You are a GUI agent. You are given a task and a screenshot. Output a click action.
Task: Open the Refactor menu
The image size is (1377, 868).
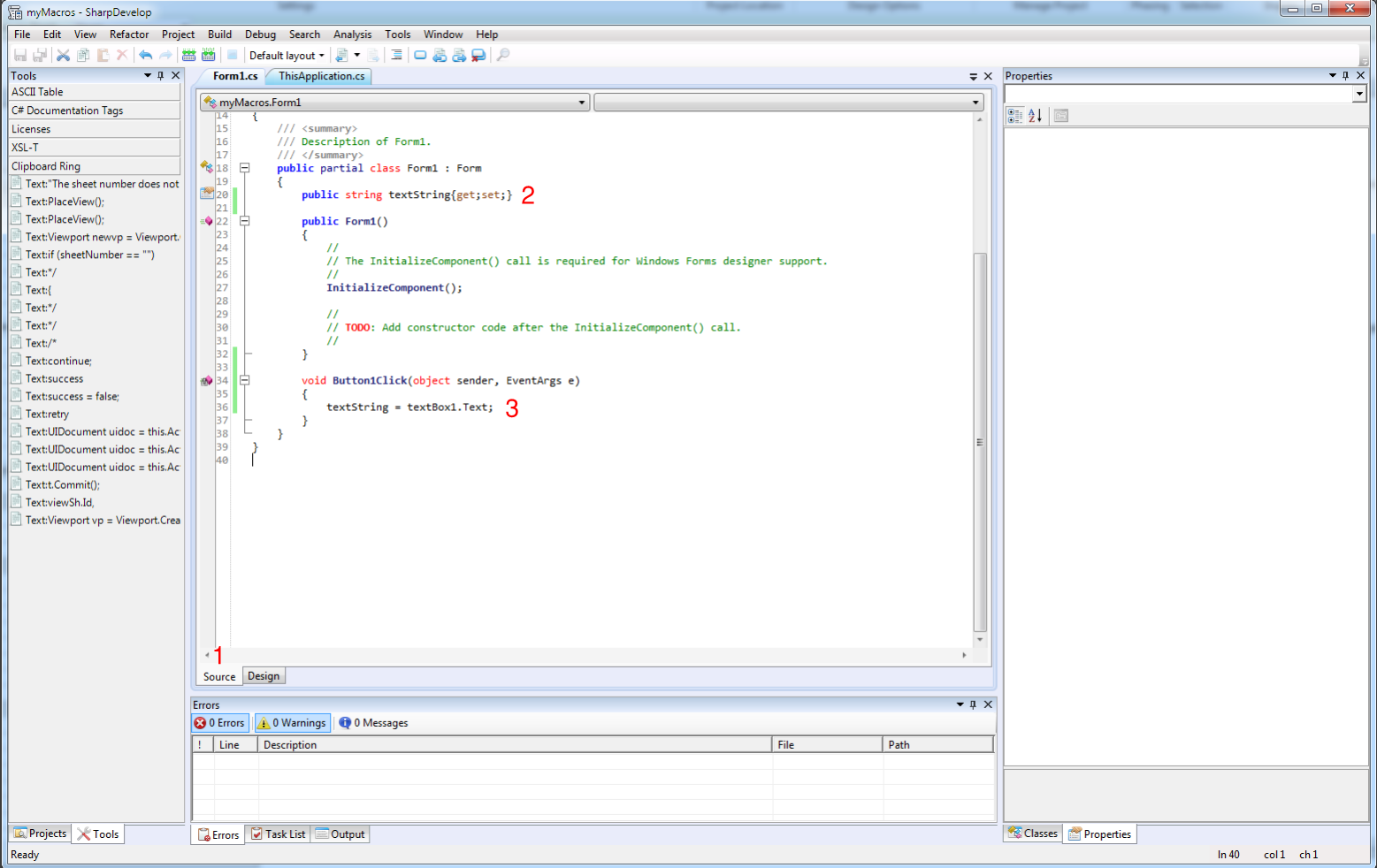click(129, 34)
